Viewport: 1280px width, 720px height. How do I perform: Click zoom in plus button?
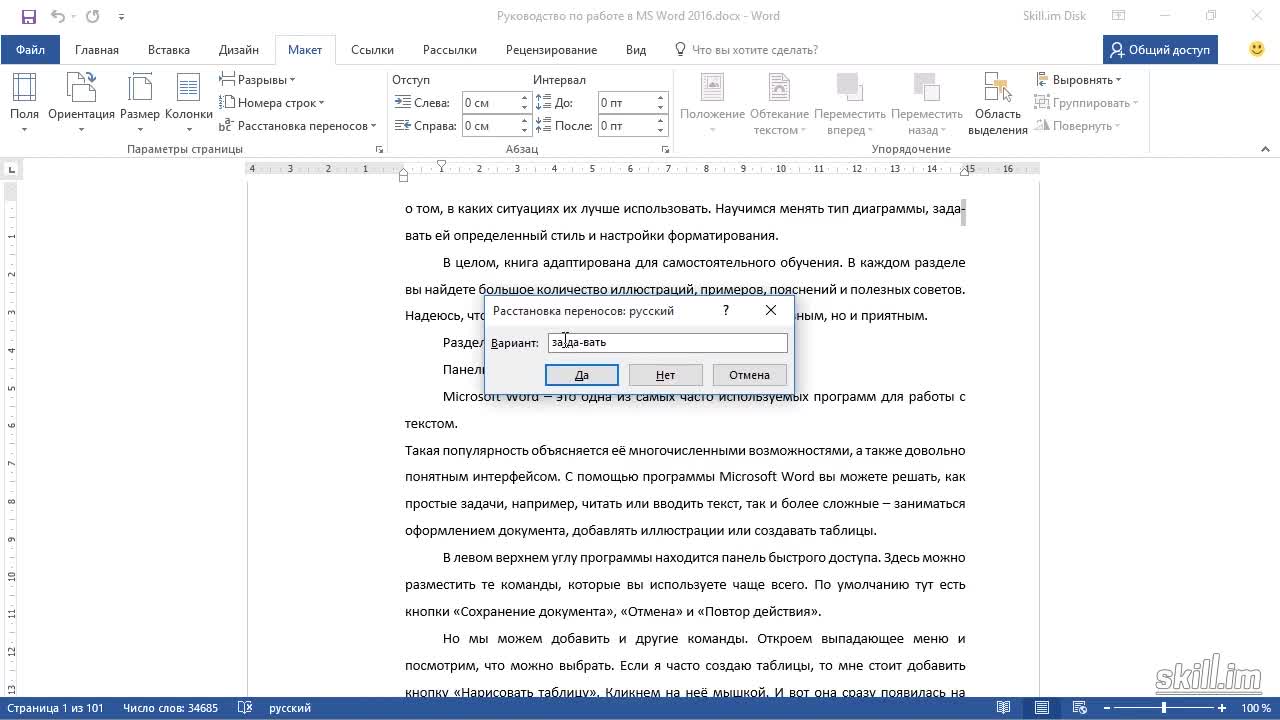(x=1222, y=708)
